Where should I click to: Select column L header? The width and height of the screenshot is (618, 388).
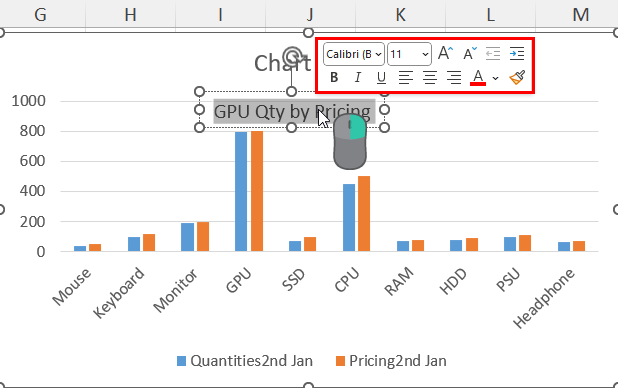pyautogui.click(x=490, y=15)
